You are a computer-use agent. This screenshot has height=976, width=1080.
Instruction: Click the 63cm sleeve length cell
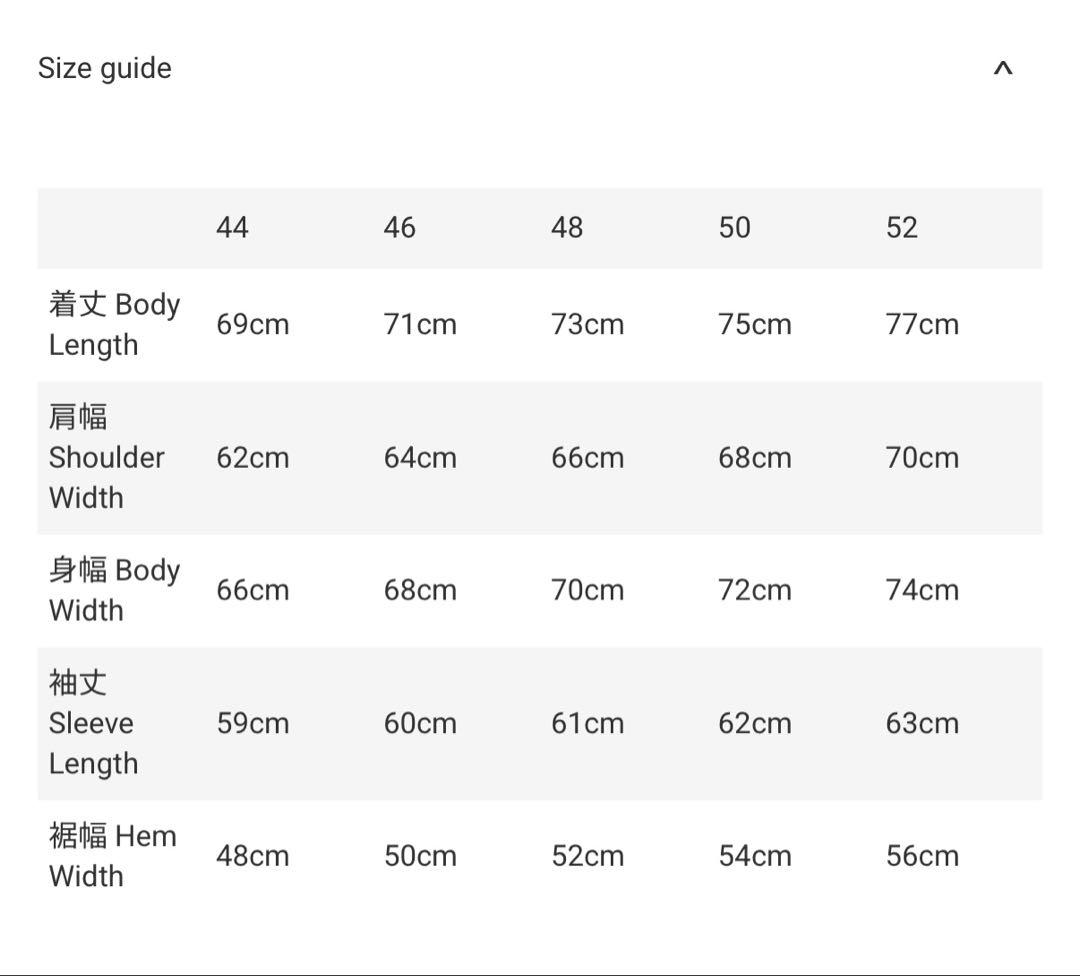[922, 723]
